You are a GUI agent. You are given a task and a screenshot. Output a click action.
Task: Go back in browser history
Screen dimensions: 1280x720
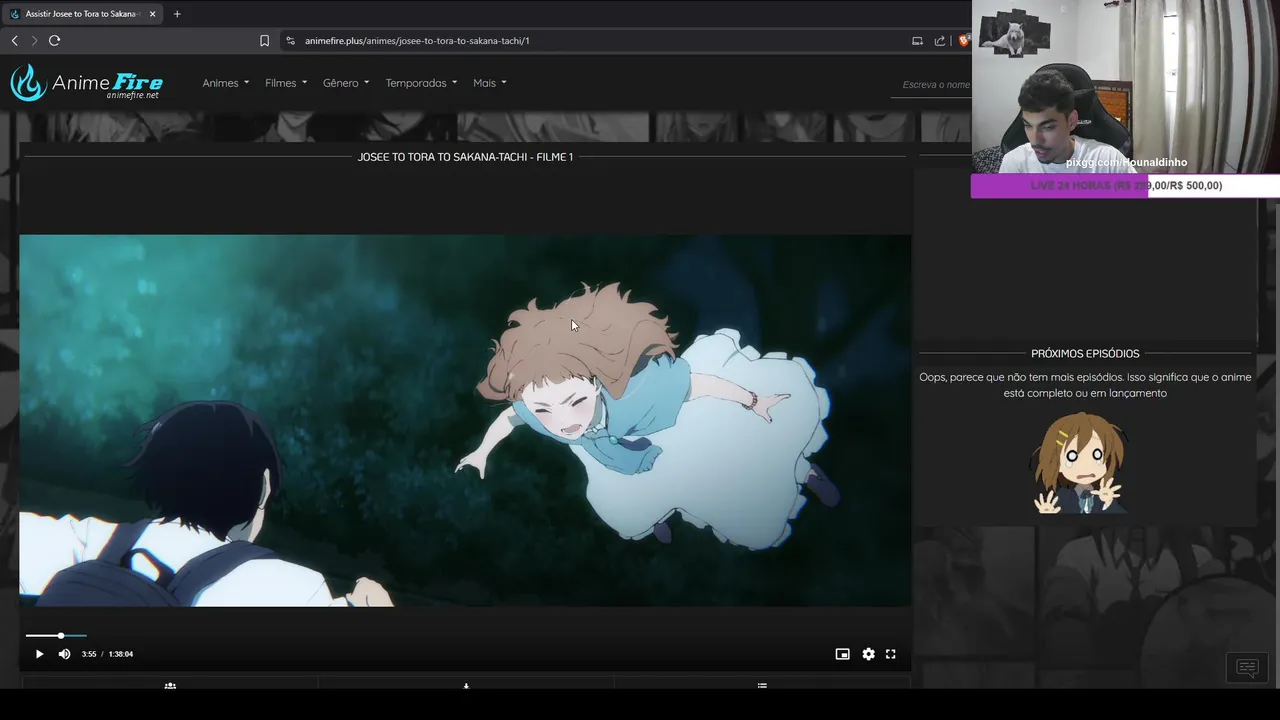coord(14,41)
